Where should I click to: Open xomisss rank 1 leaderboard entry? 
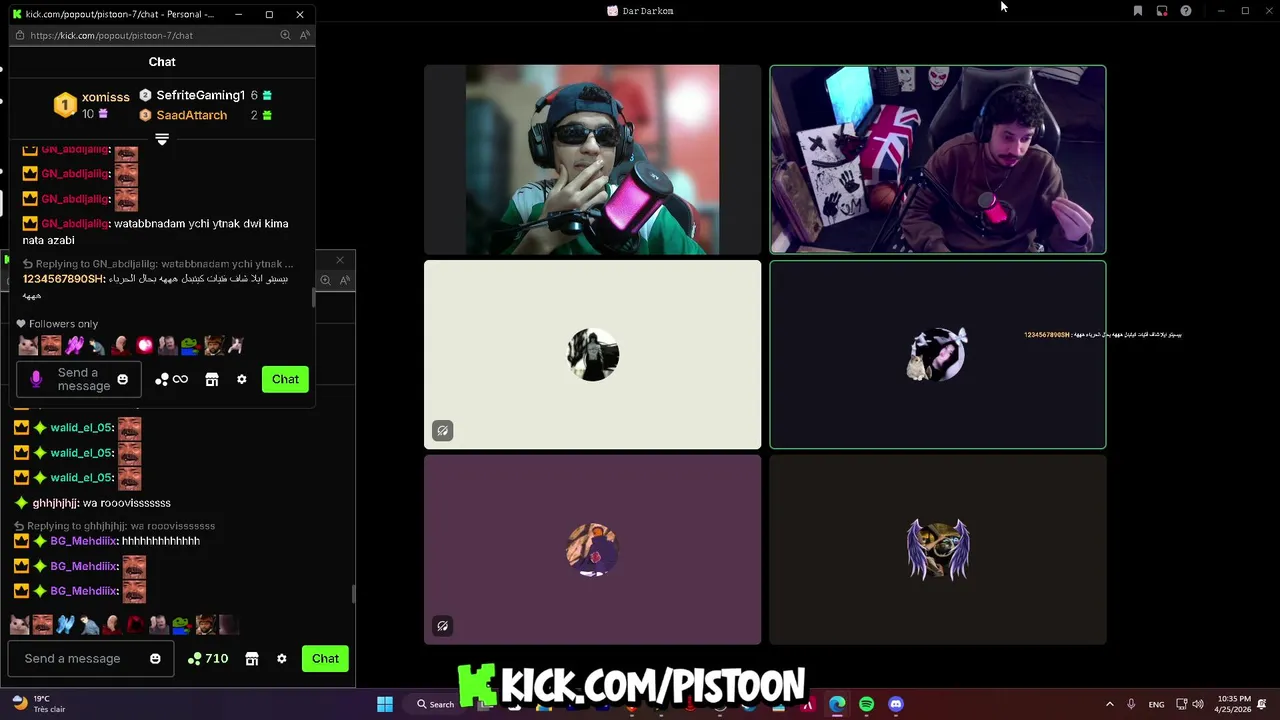tap(92, 105)
